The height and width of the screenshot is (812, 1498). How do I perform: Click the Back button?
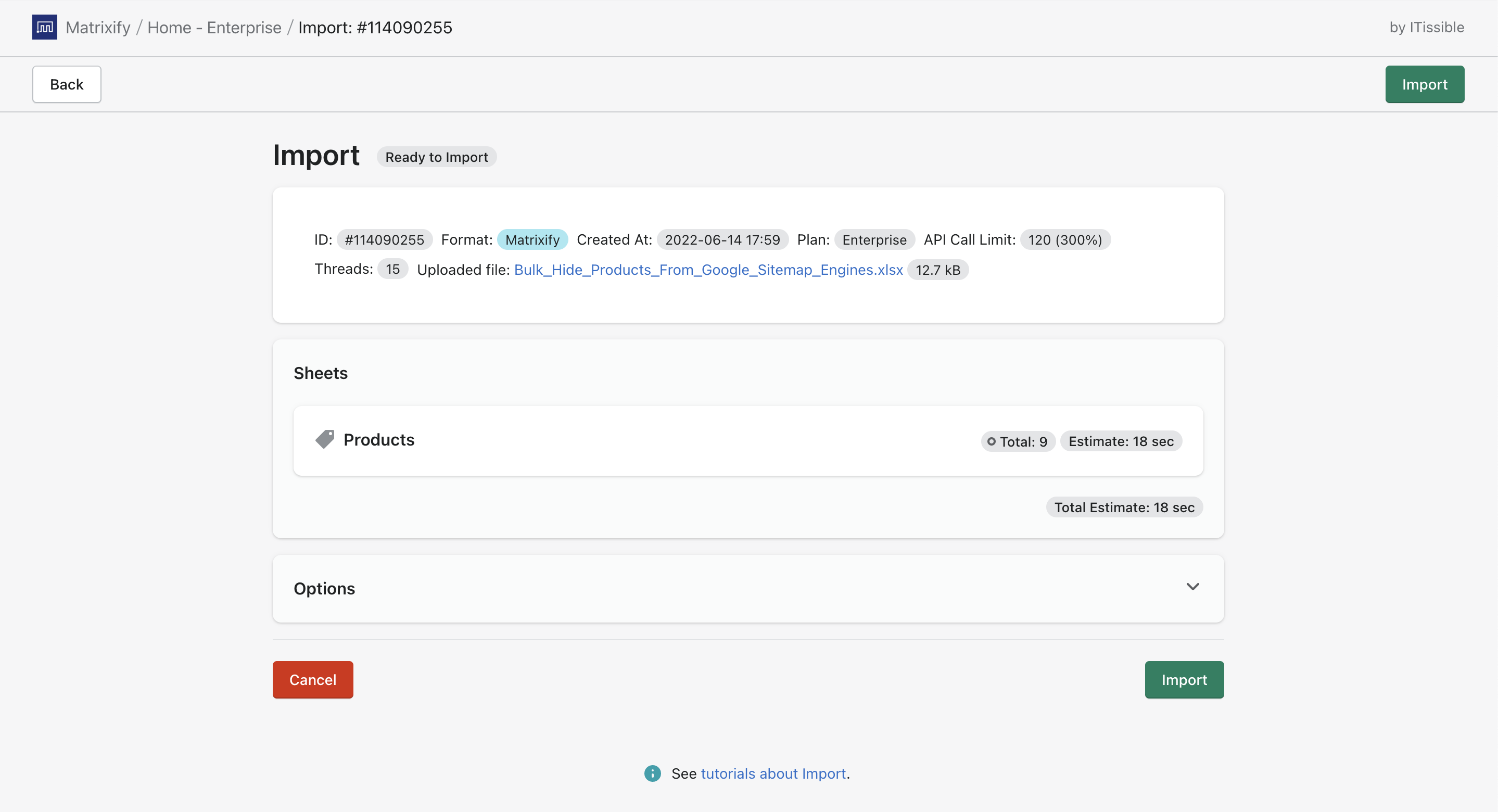click(x=66, y=84)
